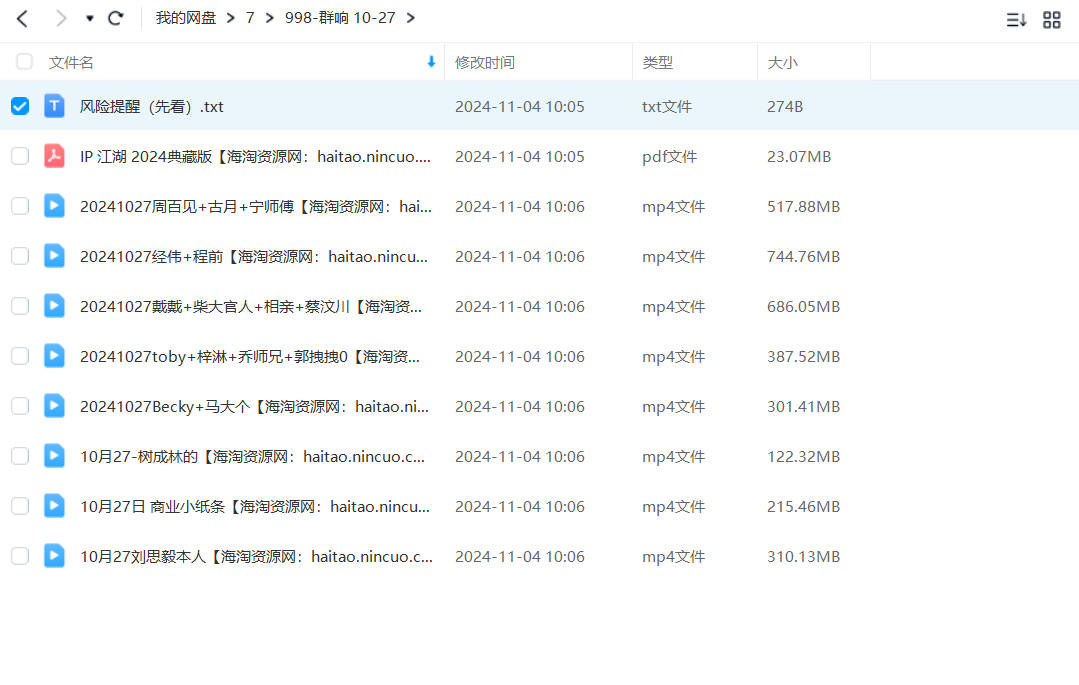The image size is (1079, 685).
Task: Sort by 文件名 column header
Action: (71, 63)
